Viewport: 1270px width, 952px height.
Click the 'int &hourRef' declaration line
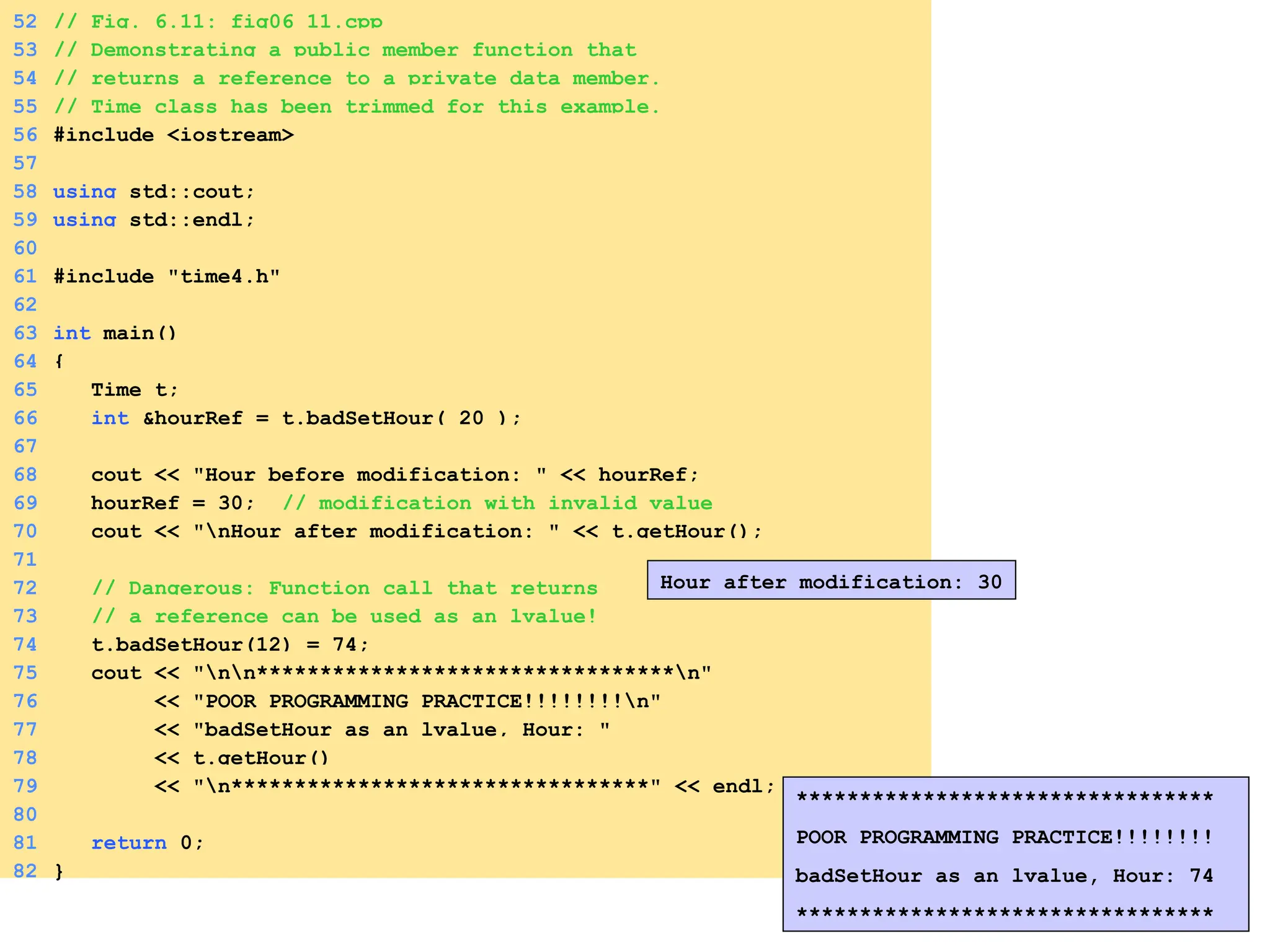[x=306, y=418]
